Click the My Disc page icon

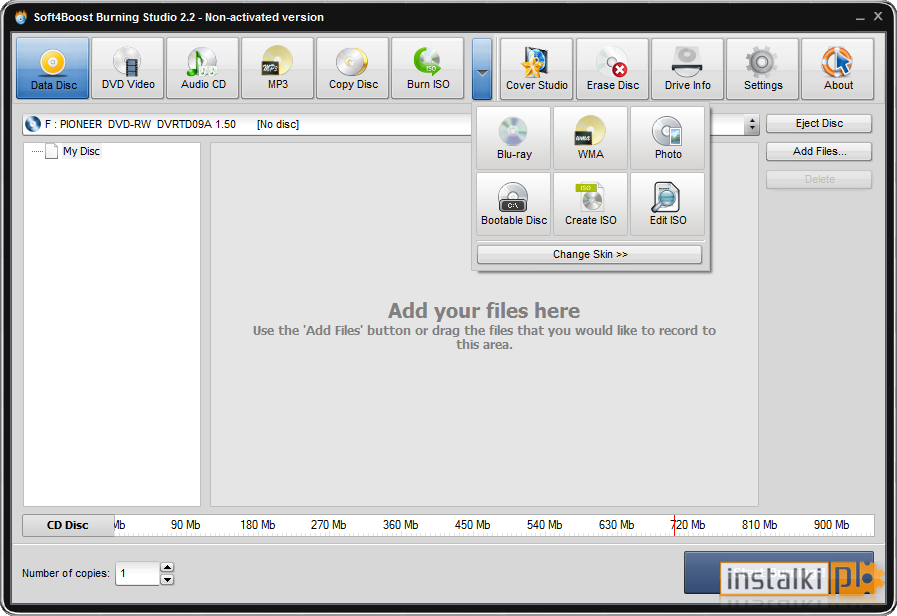click(x=51, y=152)
